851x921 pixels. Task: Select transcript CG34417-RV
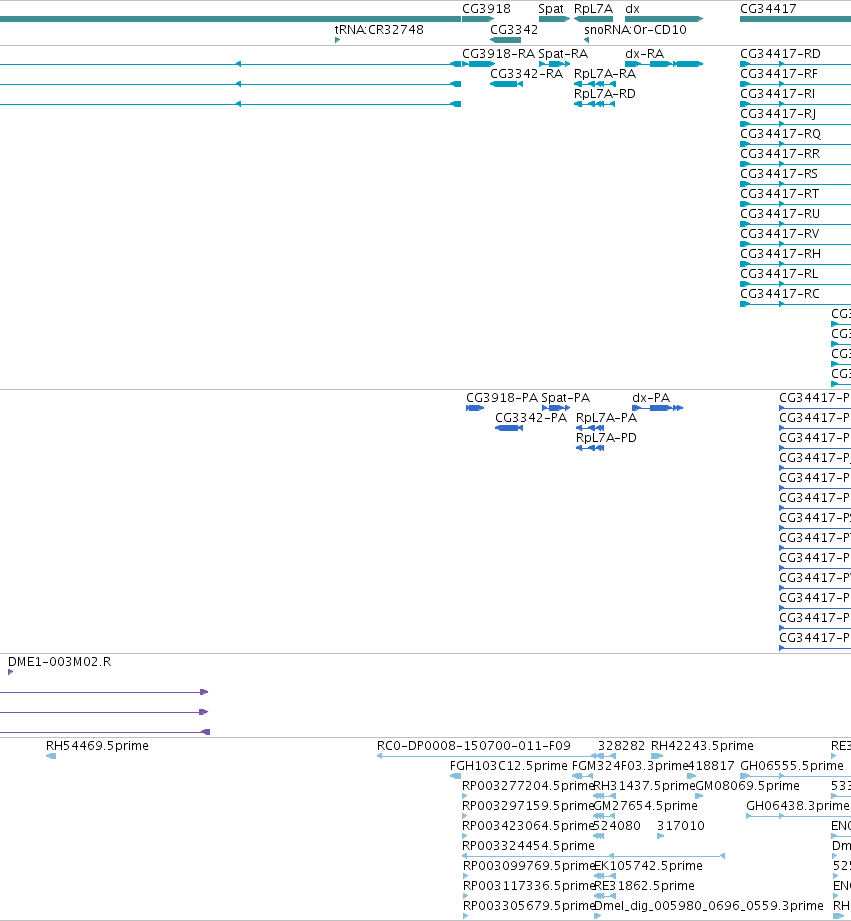tap(779, 233)
